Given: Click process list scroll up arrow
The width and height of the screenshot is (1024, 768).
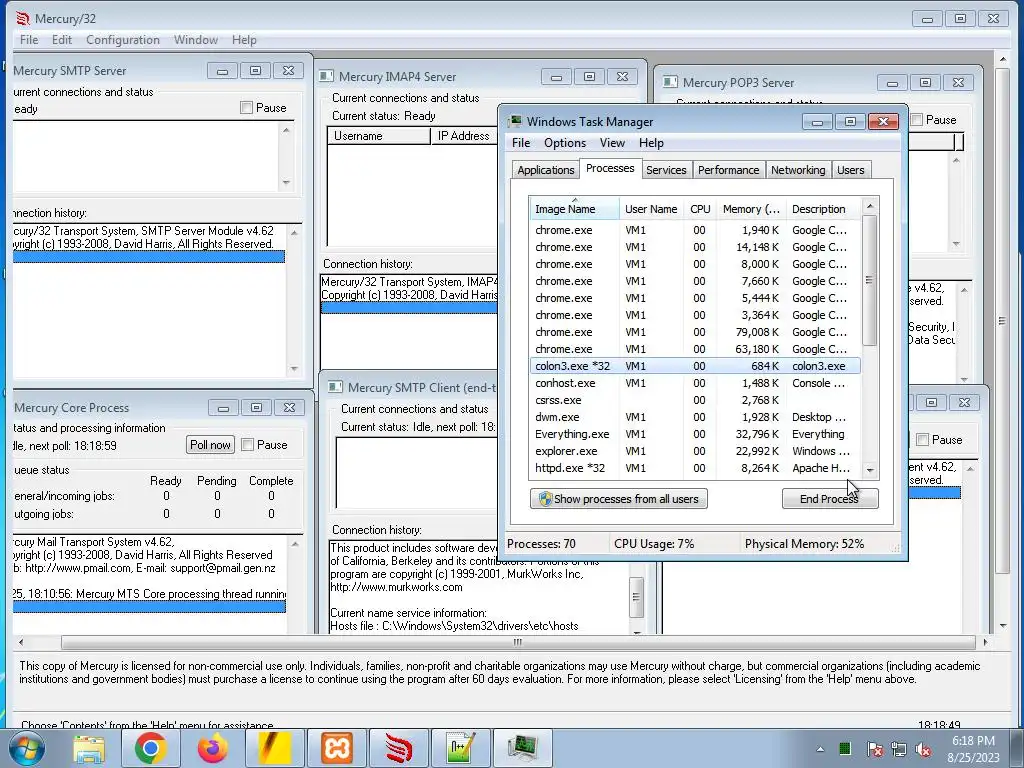Looking at the screenshot, I should tap(870, 206).
